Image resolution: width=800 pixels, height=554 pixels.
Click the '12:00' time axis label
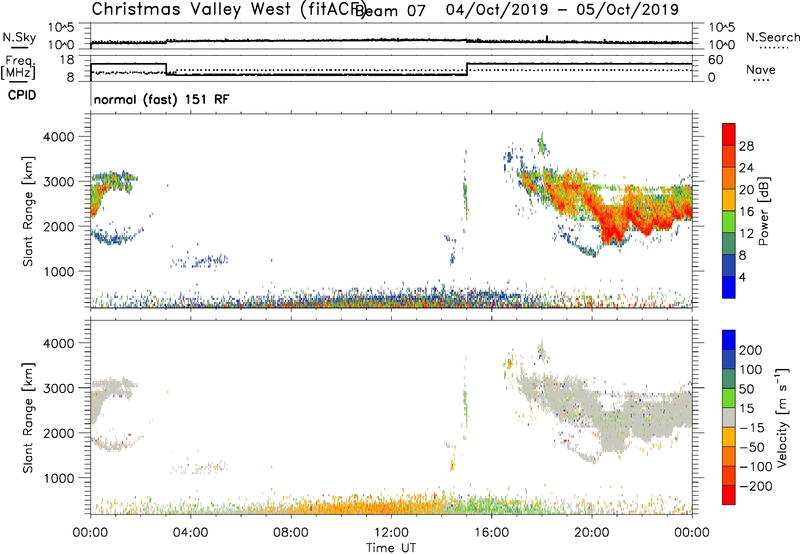point(391,533)
